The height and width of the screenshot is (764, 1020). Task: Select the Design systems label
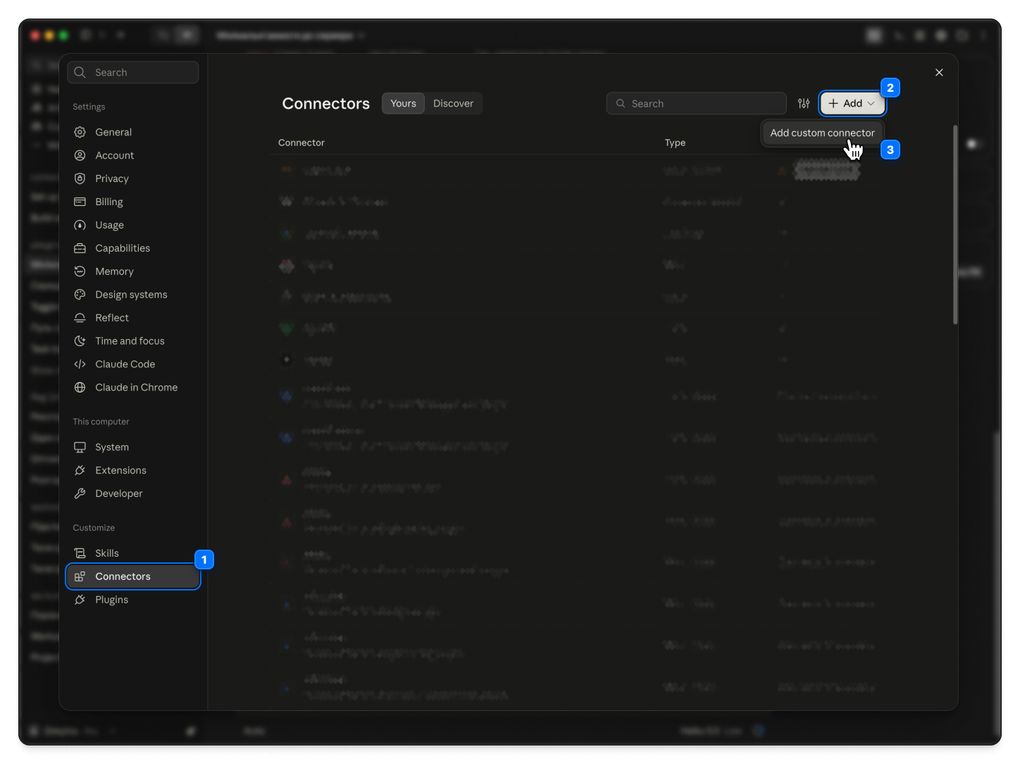tap(131, 295)
